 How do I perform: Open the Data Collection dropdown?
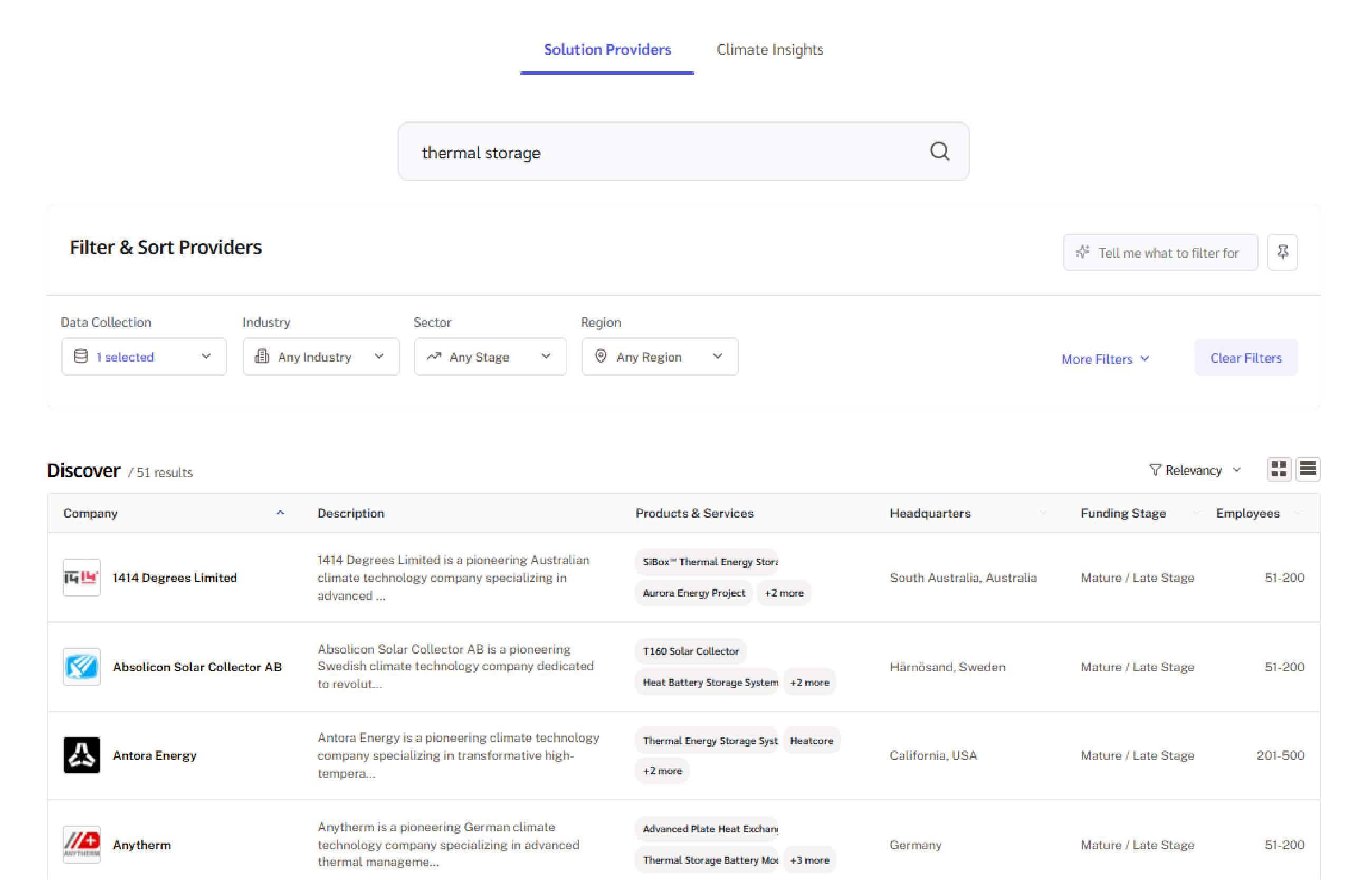(144, 356)
